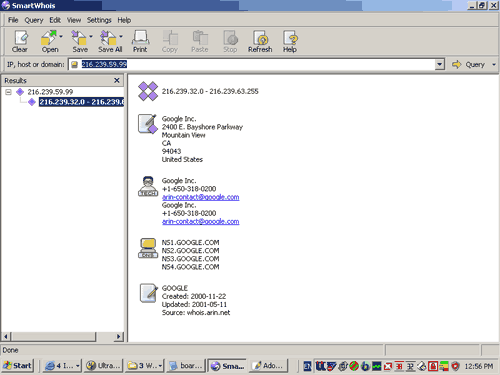
Task: Click the TECH contact person icon
Action: pos(148,186)
